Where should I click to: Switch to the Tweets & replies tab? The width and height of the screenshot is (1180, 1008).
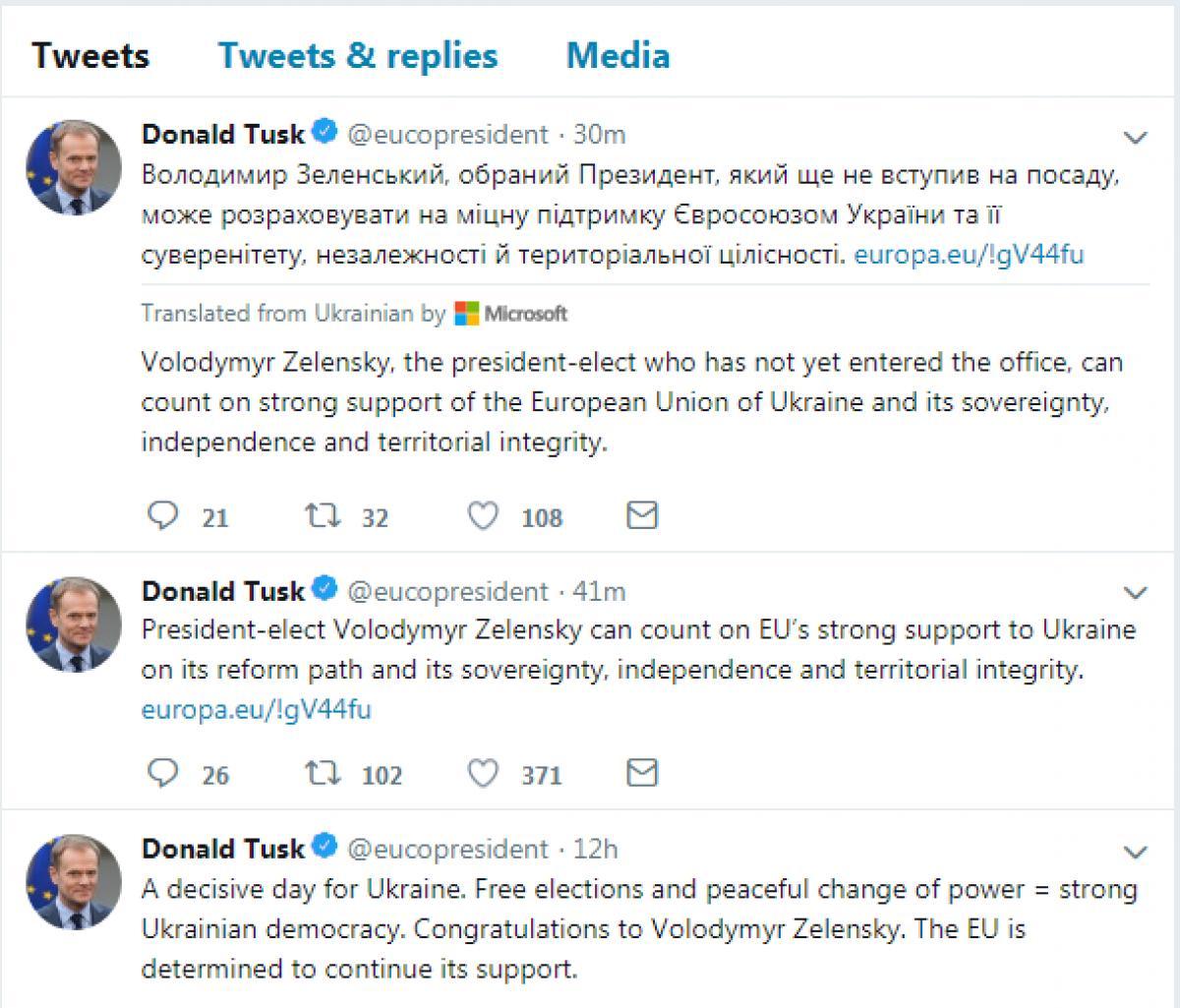[358, 55]
